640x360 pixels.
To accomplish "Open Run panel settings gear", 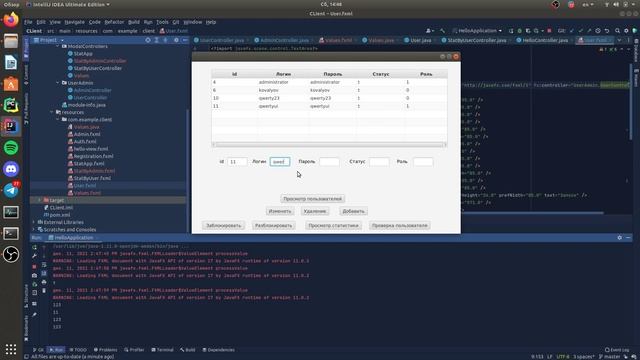I will (x=620, y=238).
